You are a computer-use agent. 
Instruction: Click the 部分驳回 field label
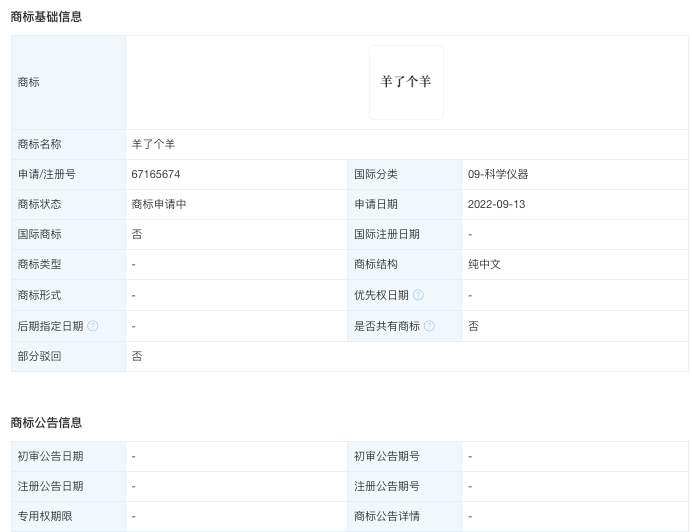(x=39, y=356)
